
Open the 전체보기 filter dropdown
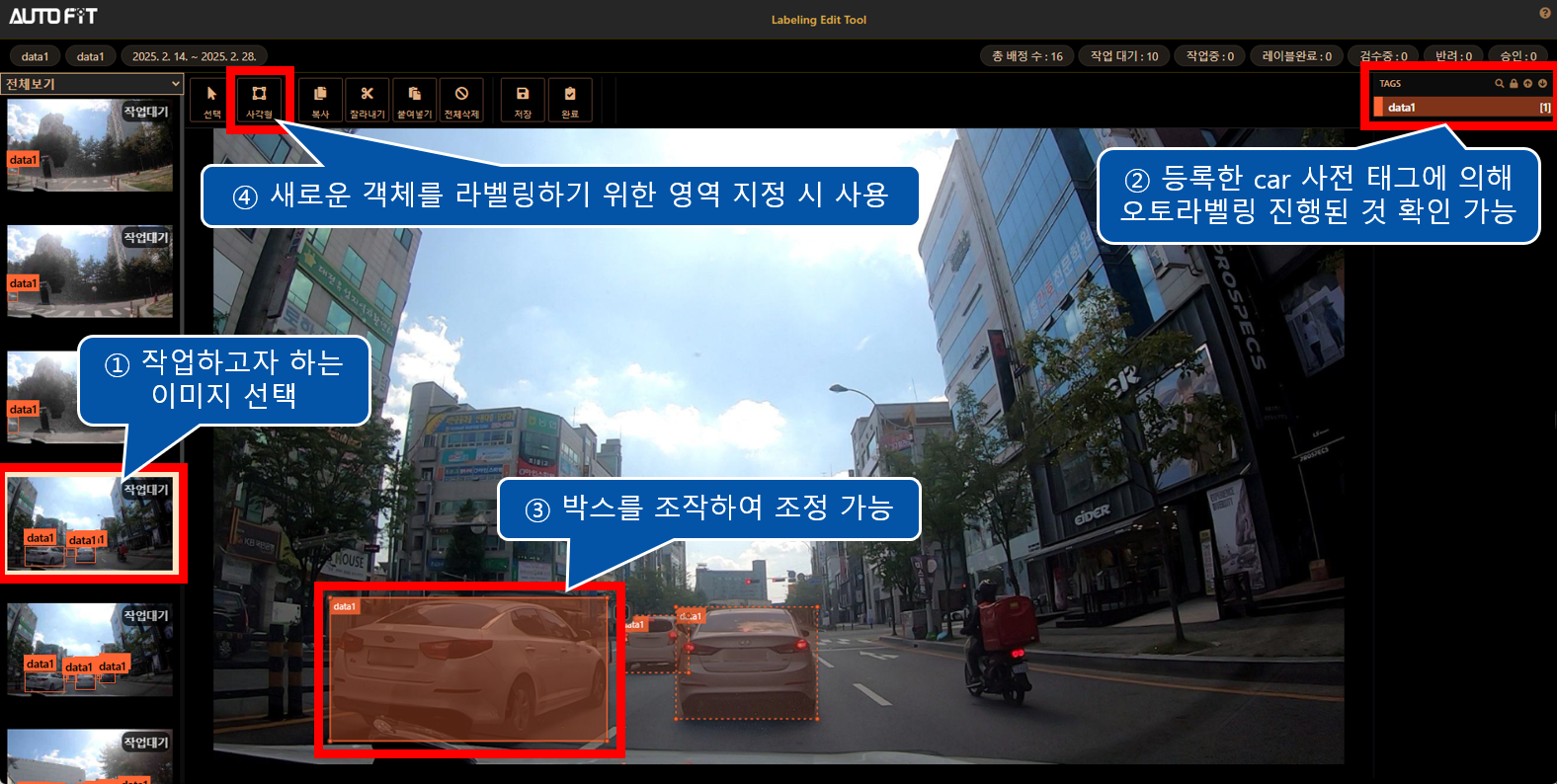tap(92, 84)
